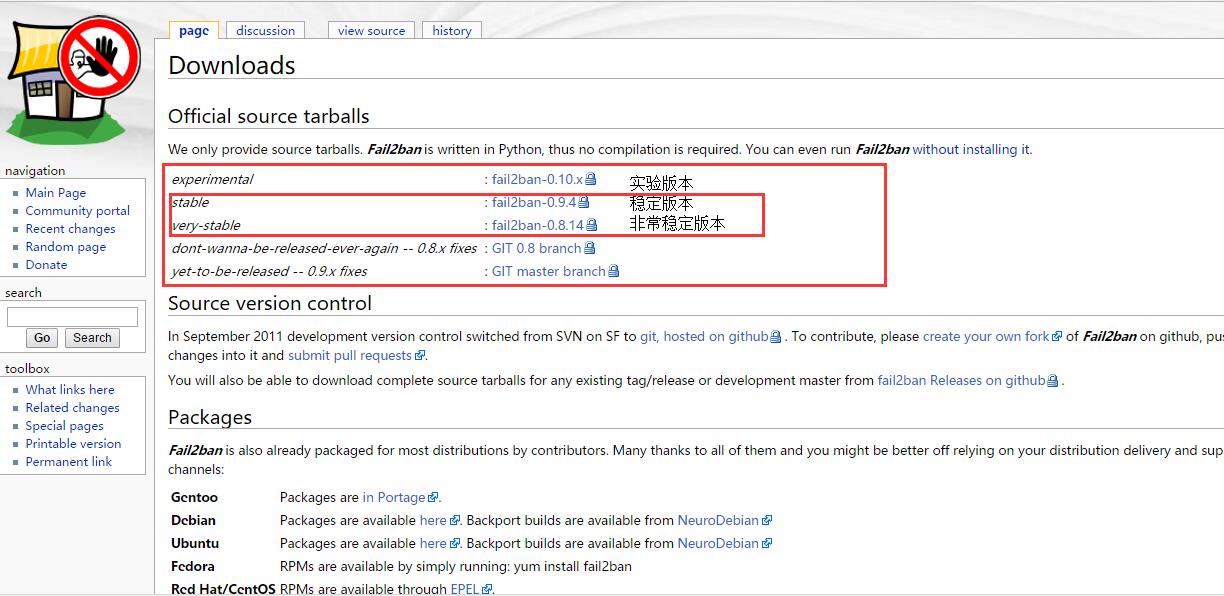Viewport: 1224px width, 596px height.
Task: Click the Official source tarballs heading
Action: (269, 116)
